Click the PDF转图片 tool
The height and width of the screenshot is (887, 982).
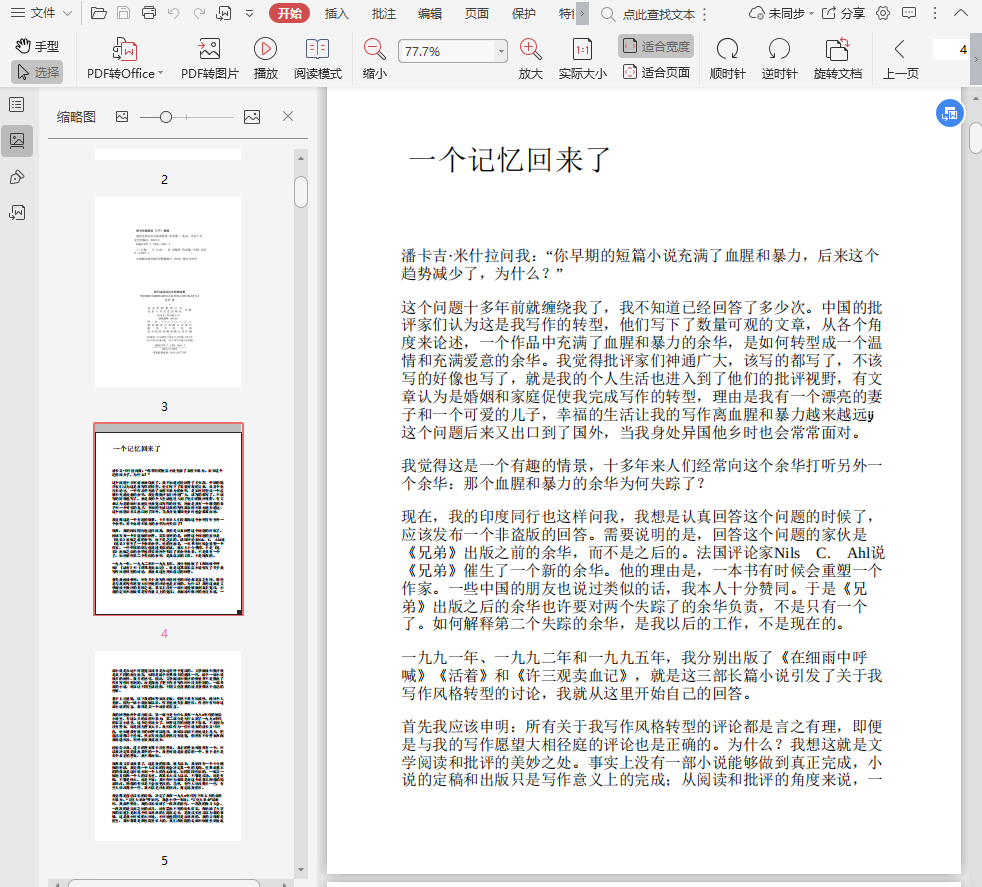[209, 58]
